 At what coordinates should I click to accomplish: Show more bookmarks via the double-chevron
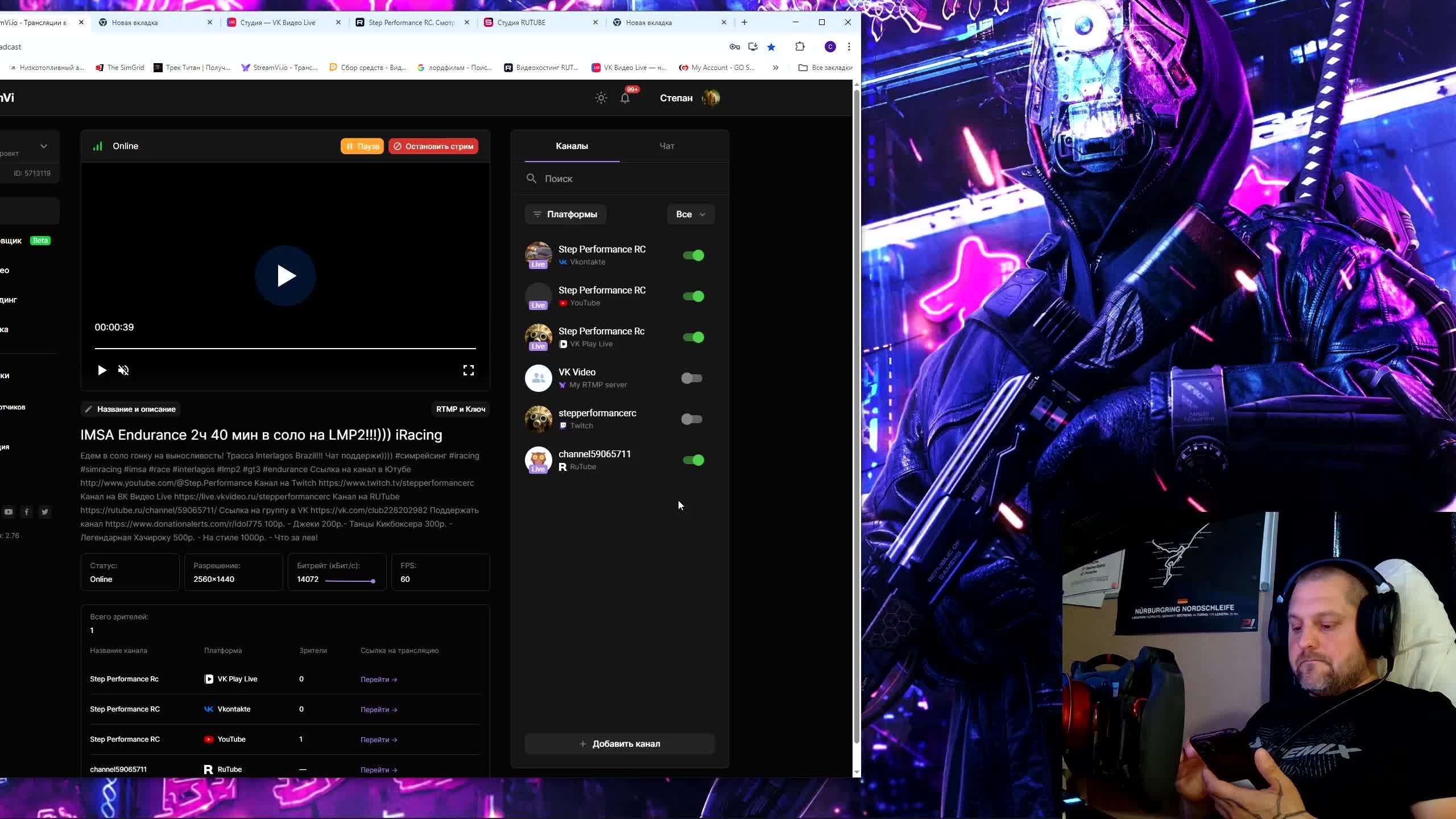point(775,68)
